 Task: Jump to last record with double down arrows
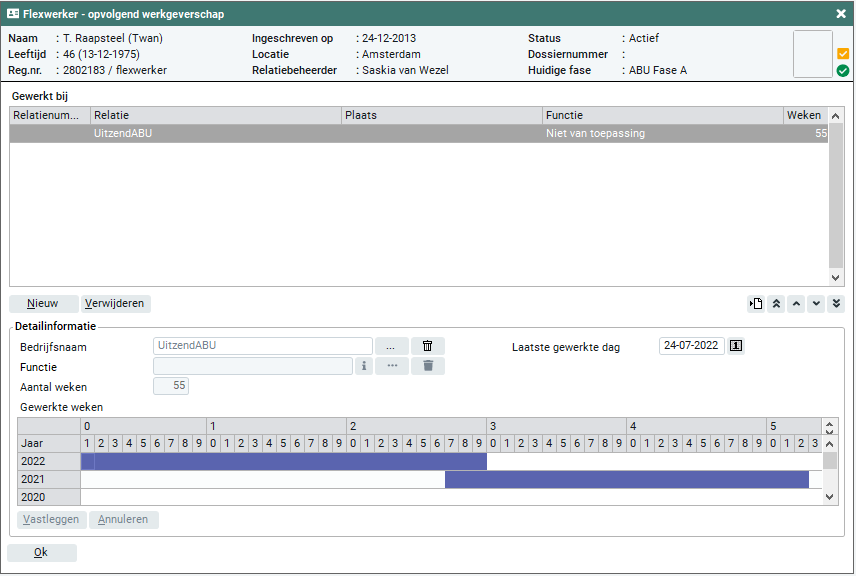[x=836, y=304]
